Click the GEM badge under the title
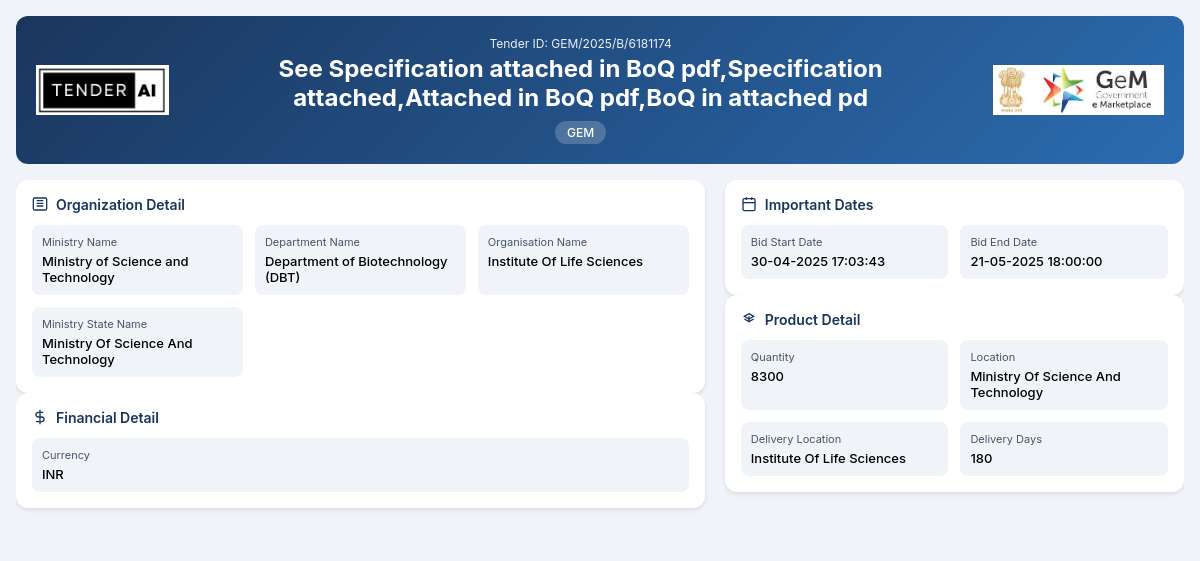This screenshot has height=561, width=1200. coord(580,132)
